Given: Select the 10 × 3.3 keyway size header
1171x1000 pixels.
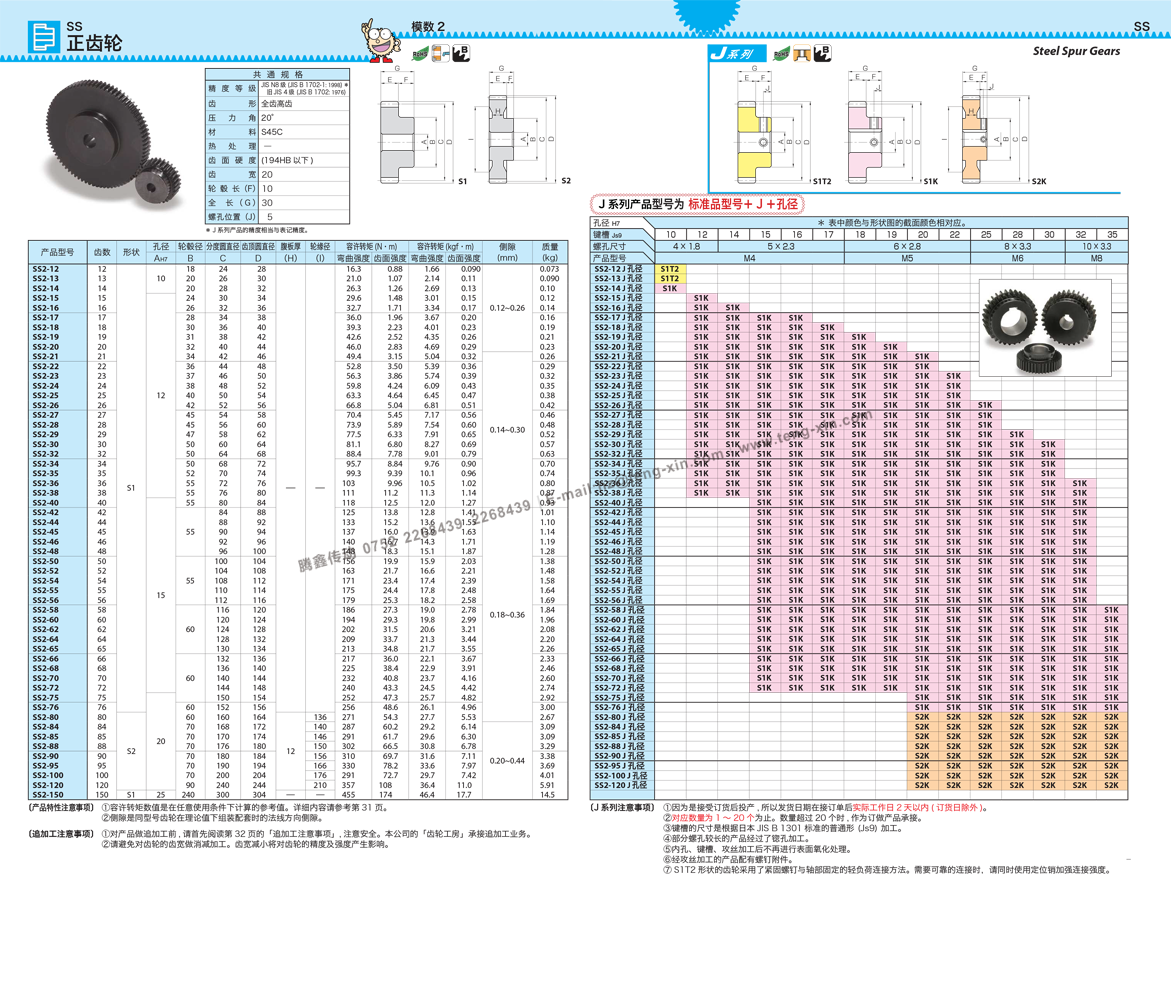Looking at the screenshot, I should [x=1096, y=246].
